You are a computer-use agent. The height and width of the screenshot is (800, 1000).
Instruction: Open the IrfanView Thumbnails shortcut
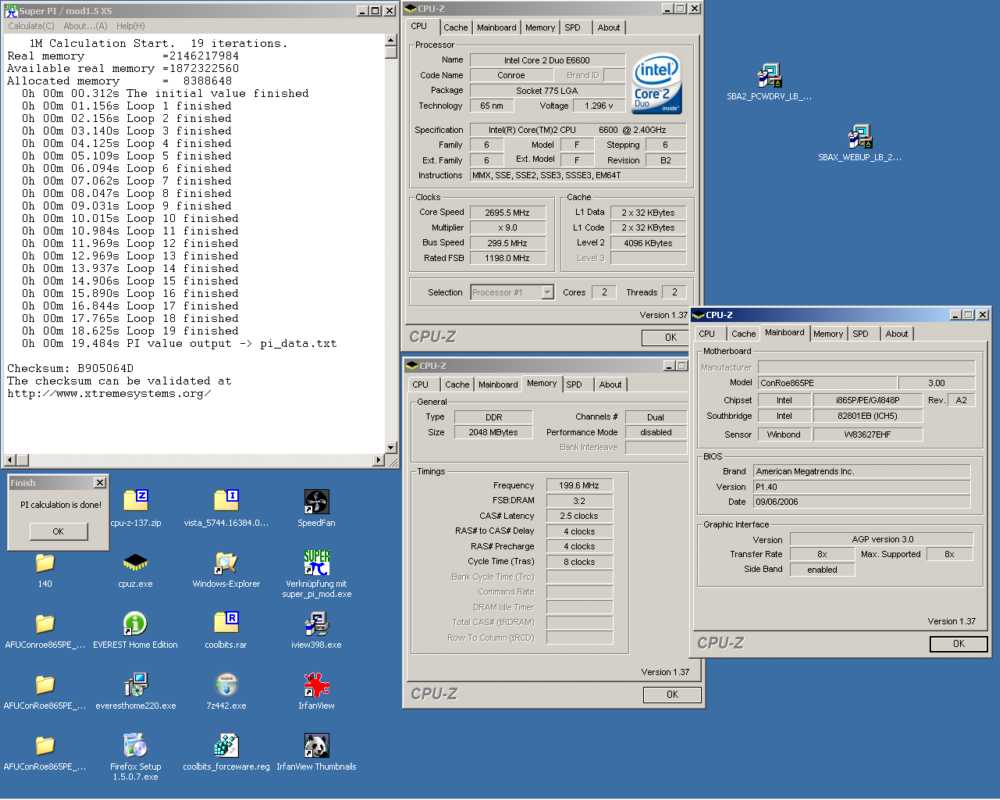tap(316, 746)
